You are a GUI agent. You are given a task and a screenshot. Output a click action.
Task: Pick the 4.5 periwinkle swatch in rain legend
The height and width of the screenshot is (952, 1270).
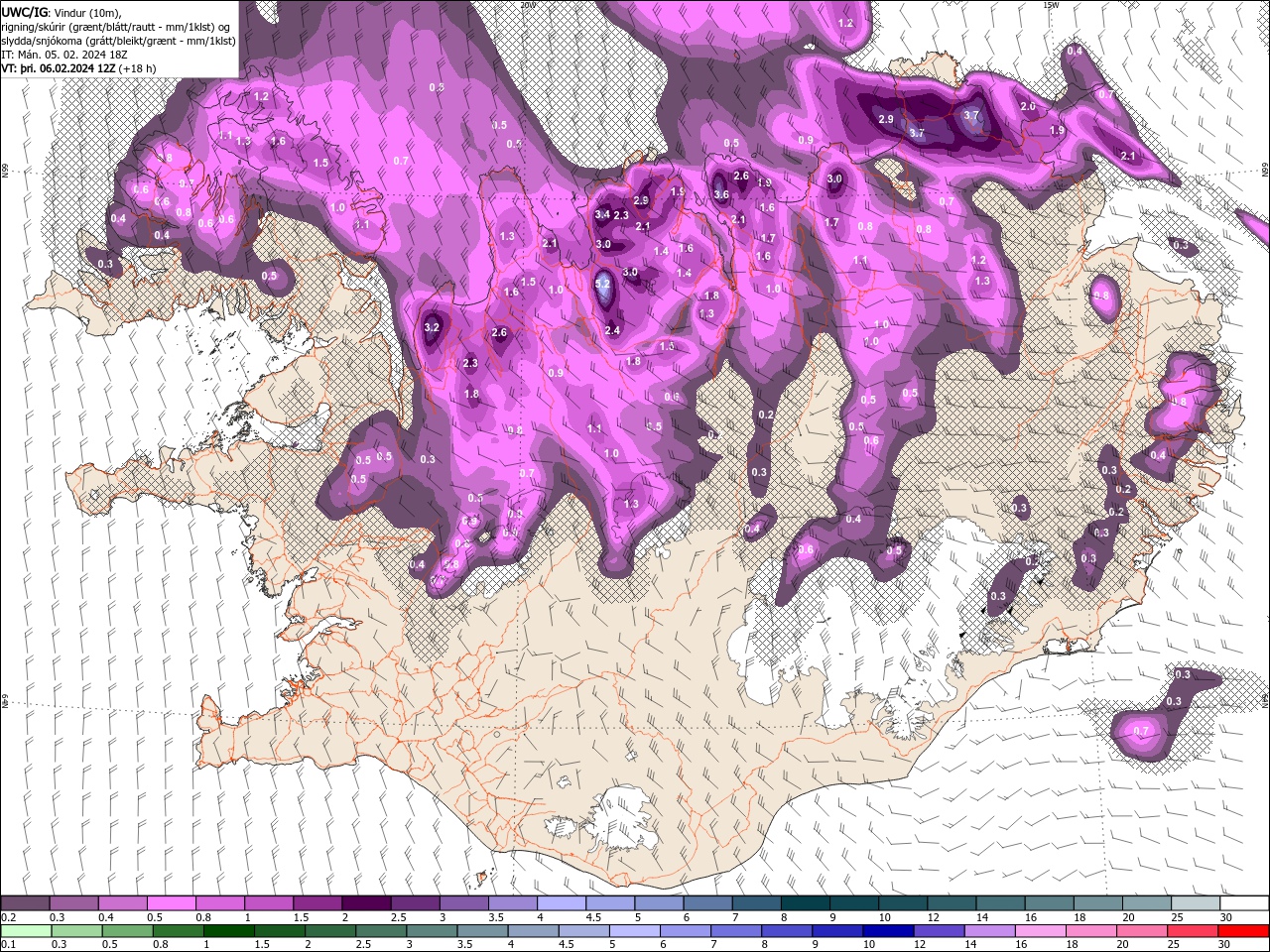583,931
